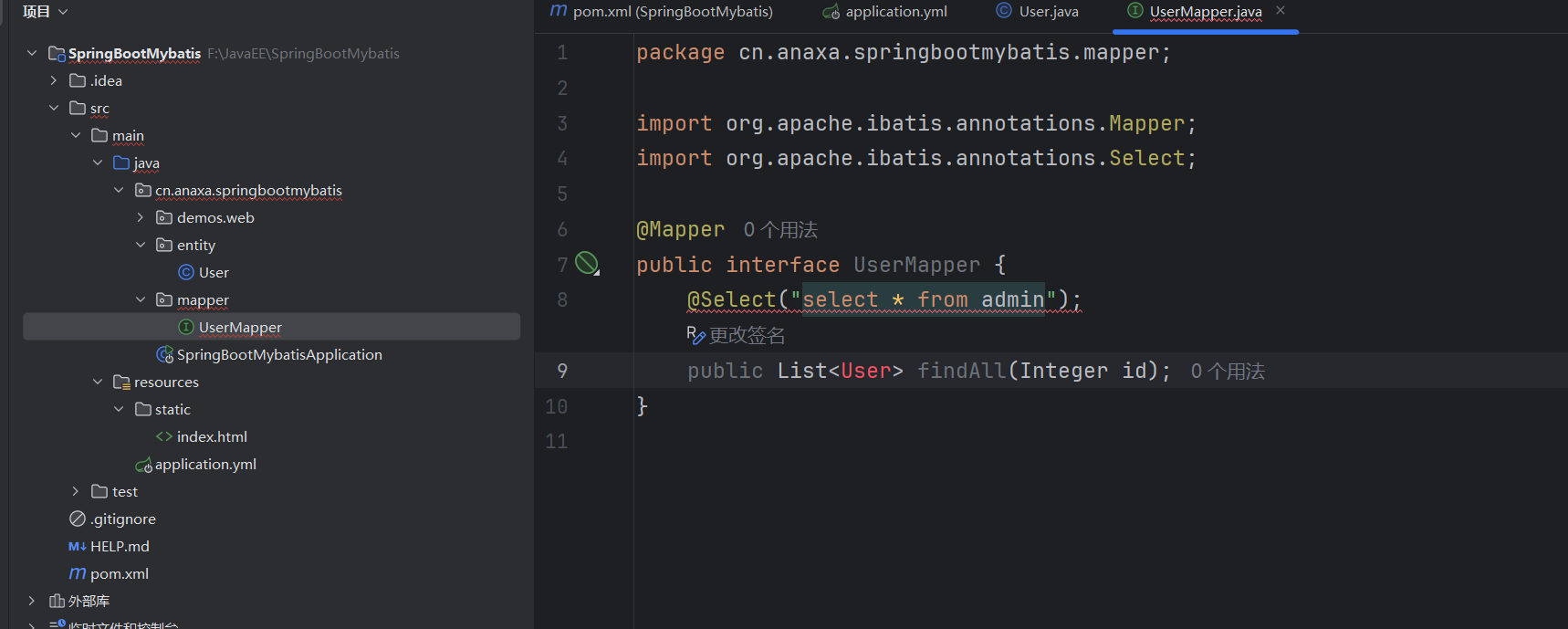Click the entity package icon
Viewport: 1568px width, 629px height.
(164, 245)
